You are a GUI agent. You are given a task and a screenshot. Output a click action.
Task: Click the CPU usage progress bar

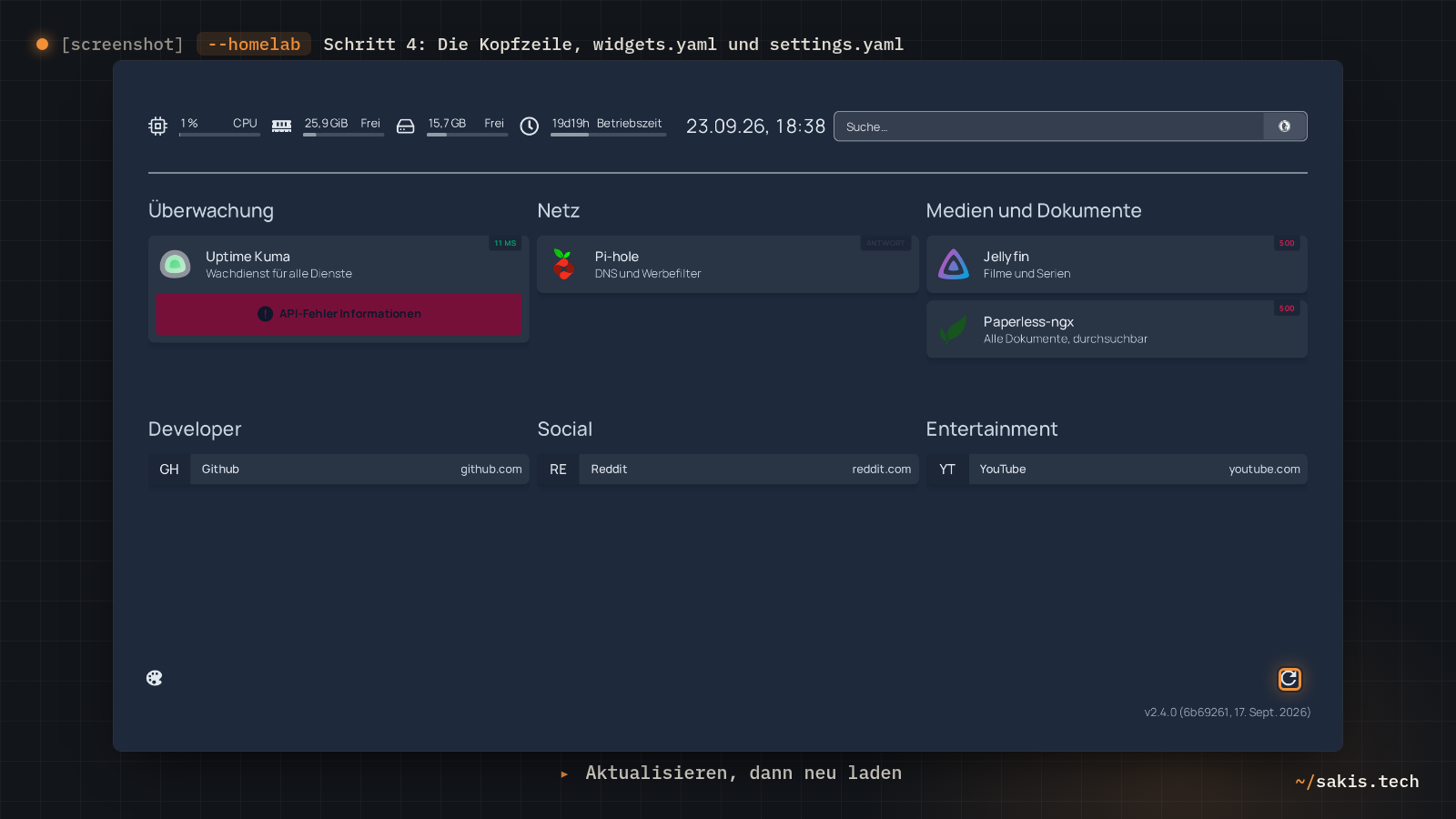[x=219, y=135]
